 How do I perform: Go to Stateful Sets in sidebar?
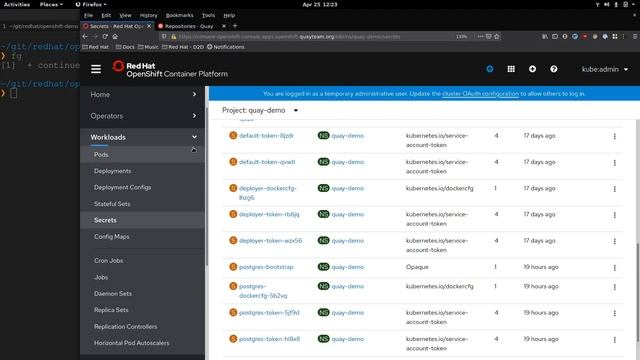click(112, 204)
